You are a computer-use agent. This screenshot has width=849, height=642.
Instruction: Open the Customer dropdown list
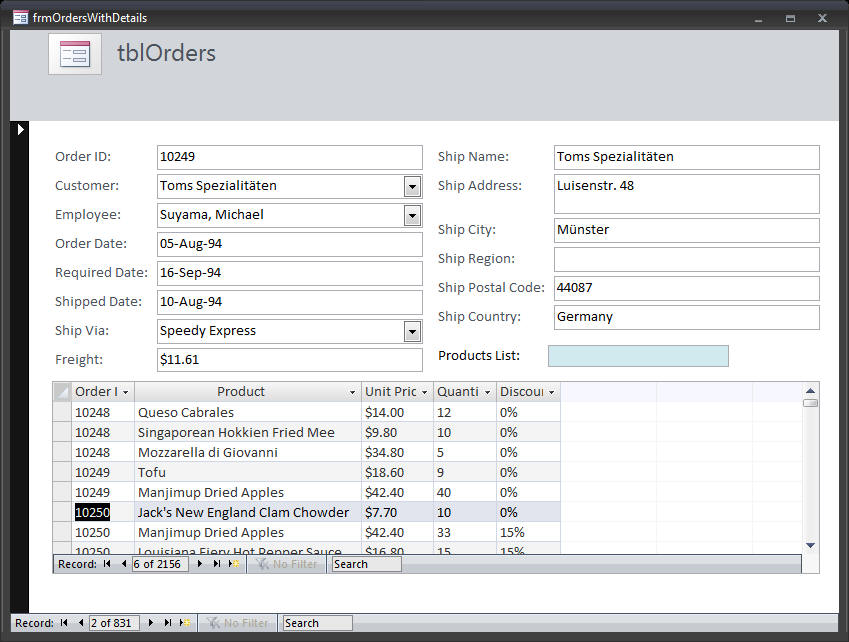coord(412,186)
